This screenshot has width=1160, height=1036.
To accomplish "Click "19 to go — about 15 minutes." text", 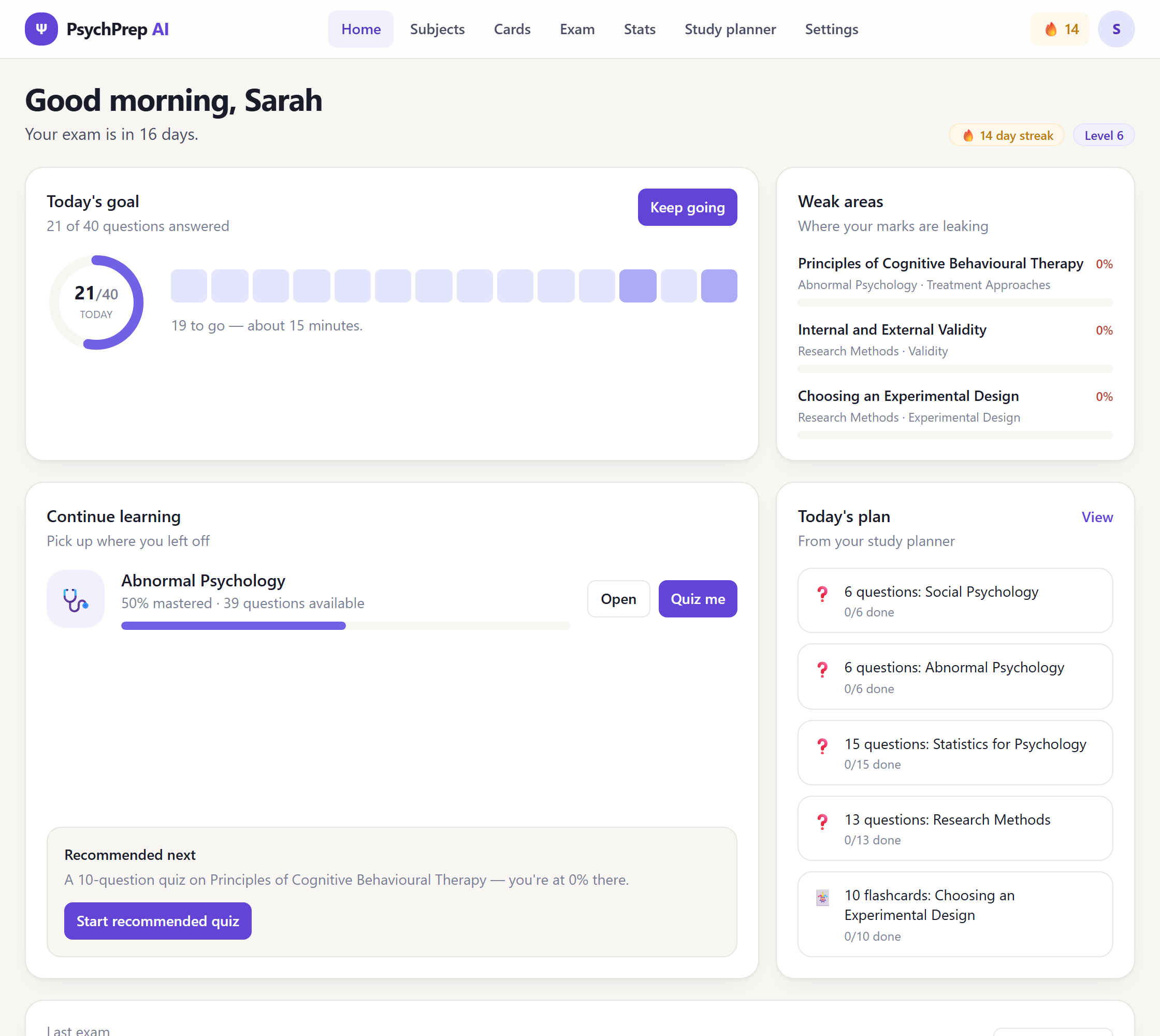I will pos(267,326).
